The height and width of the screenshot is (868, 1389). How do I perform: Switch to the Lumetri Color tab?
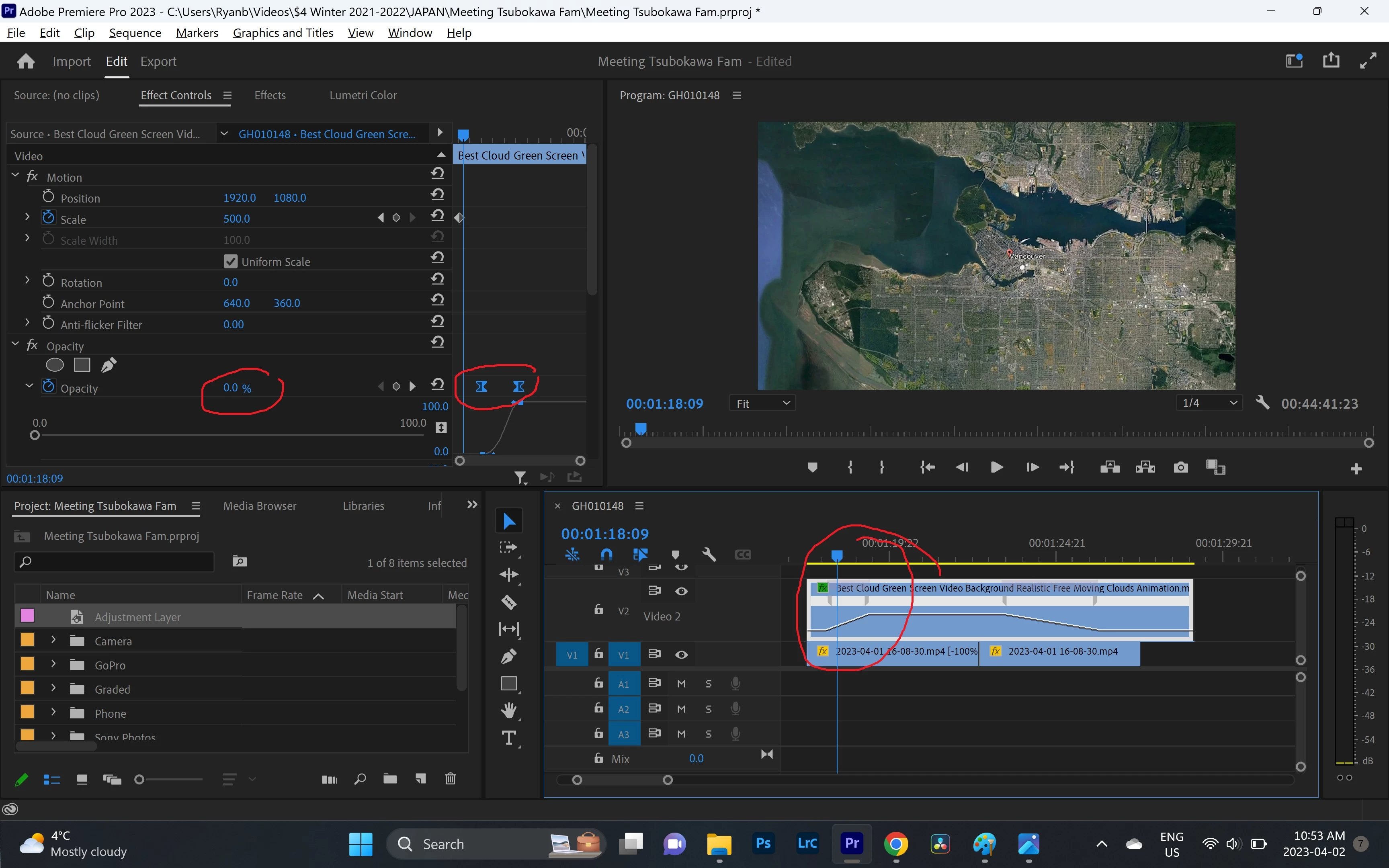[363, 95]
